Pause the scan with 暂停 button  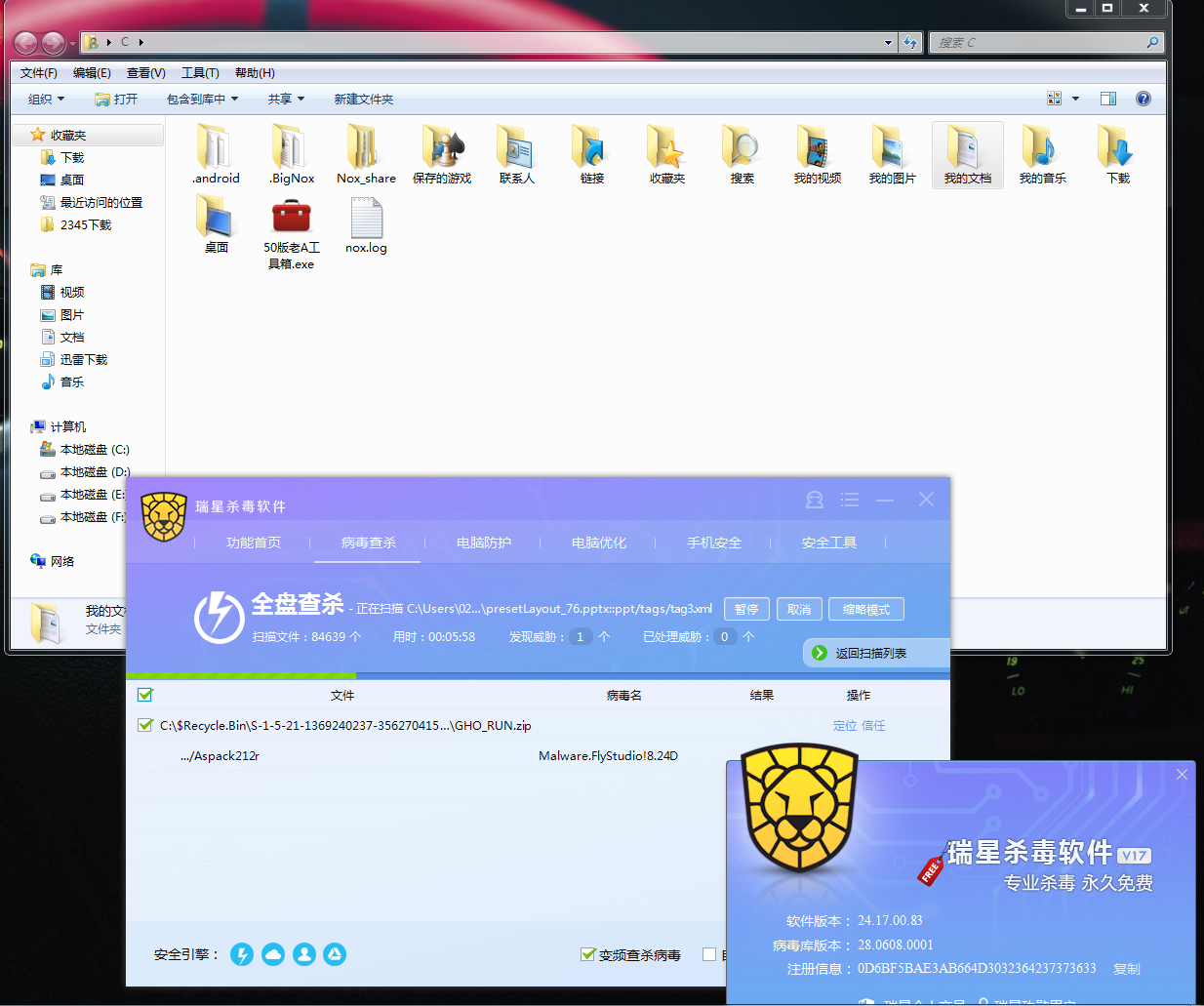tap(746, 609)
